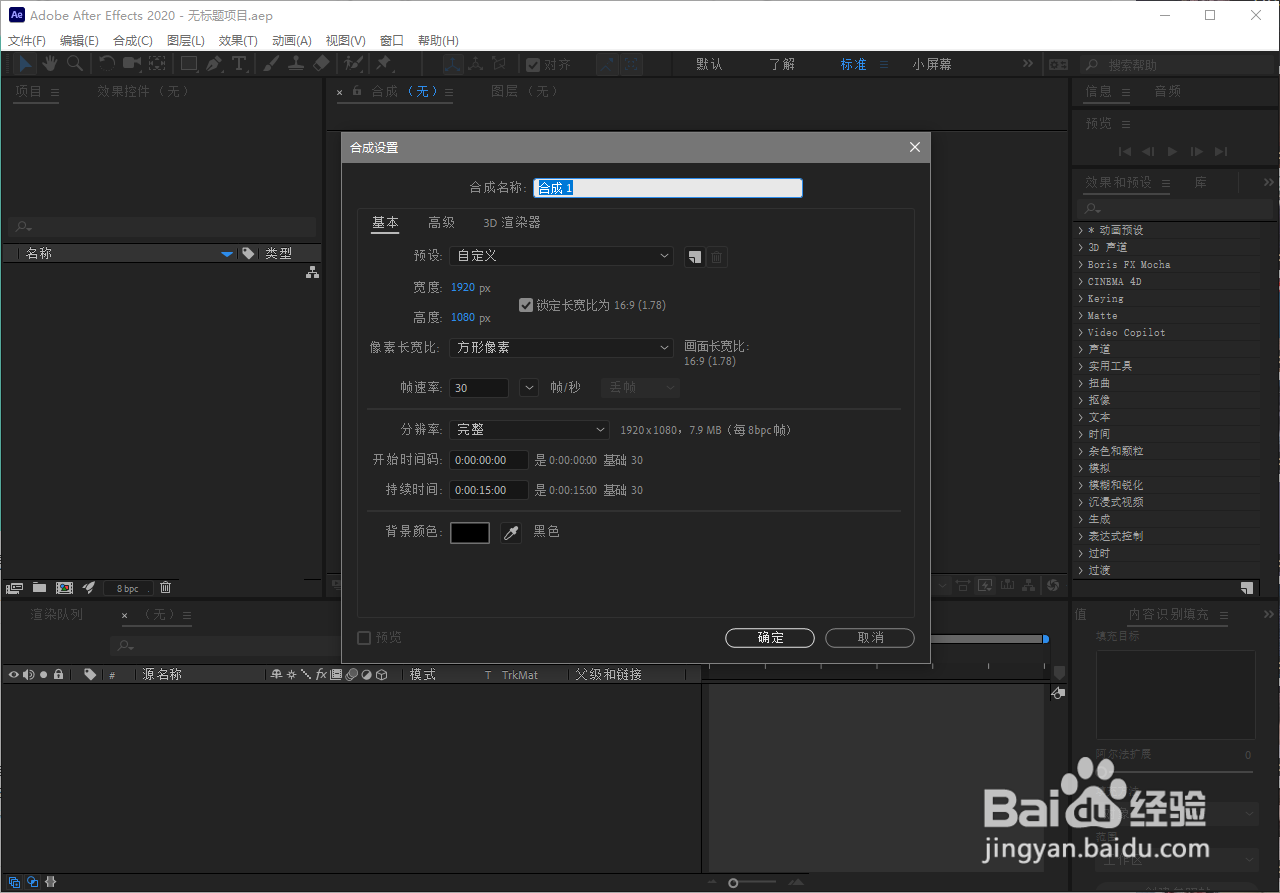1280x893 pixels.
Task: Click the fast previews icon under the viewer
Action: tap(985, 585)
